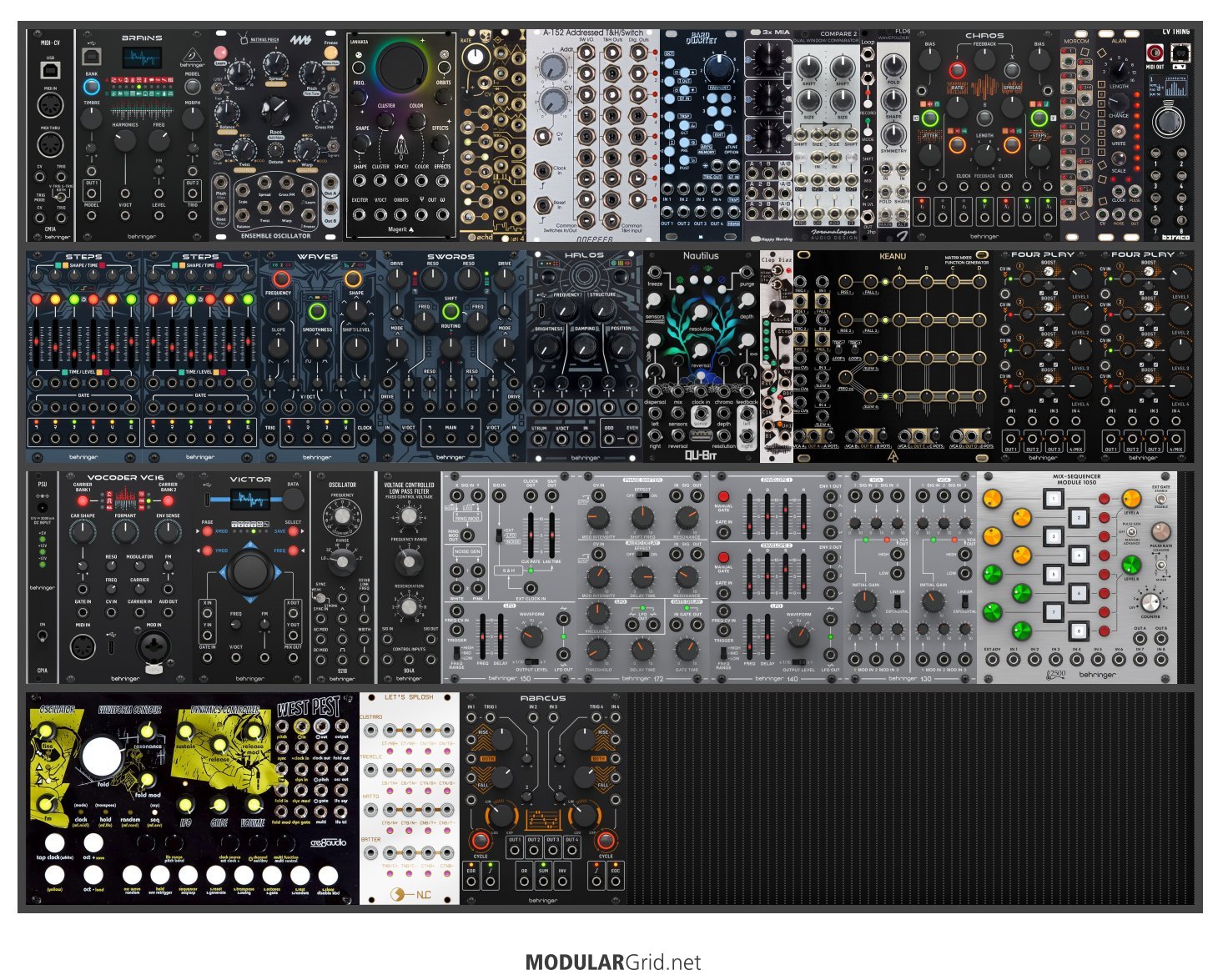The width and height of the screenshot is (1228, 980).
Task: Click Envelope 2's red Manual Gate button
Action: (x=723, y=557)
